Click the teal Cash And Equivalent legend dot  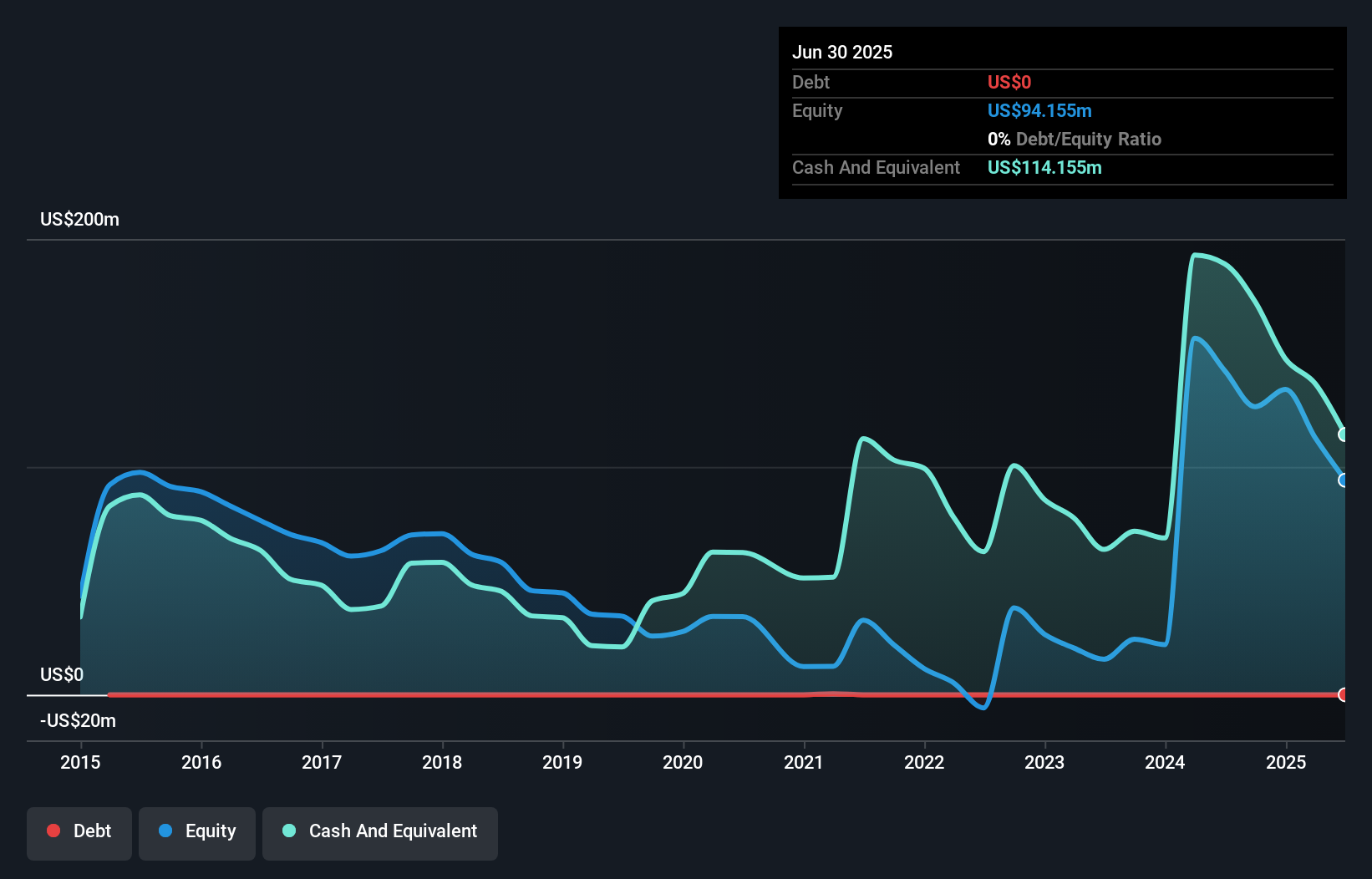[287, 831]
